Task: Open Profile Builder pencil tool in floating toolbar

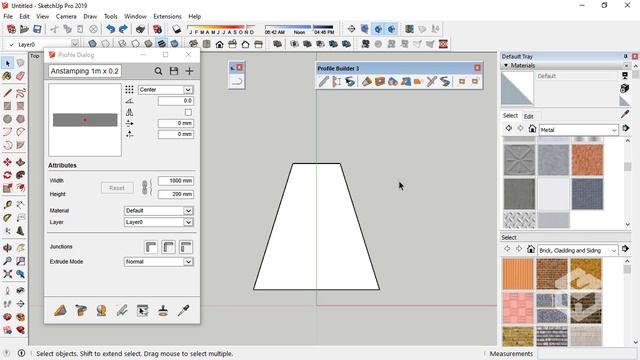Action: (x=324, y=82)
